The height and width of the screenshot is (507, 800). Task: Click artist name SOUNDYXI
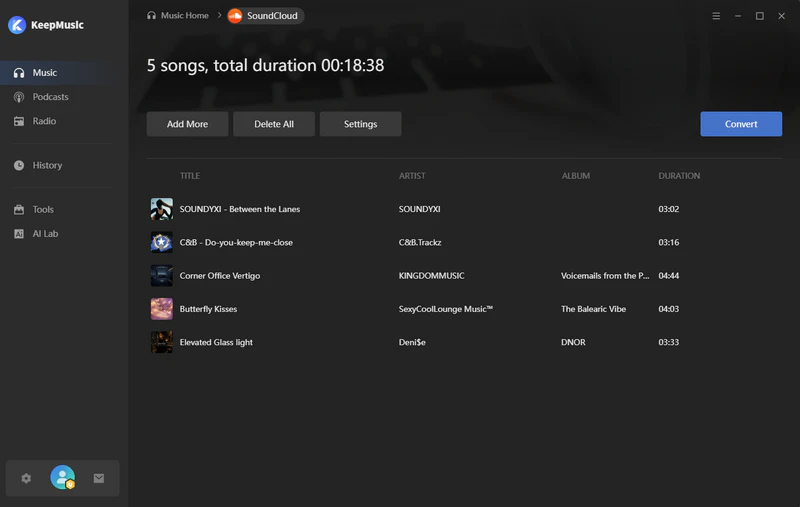(x=419, y=209)
